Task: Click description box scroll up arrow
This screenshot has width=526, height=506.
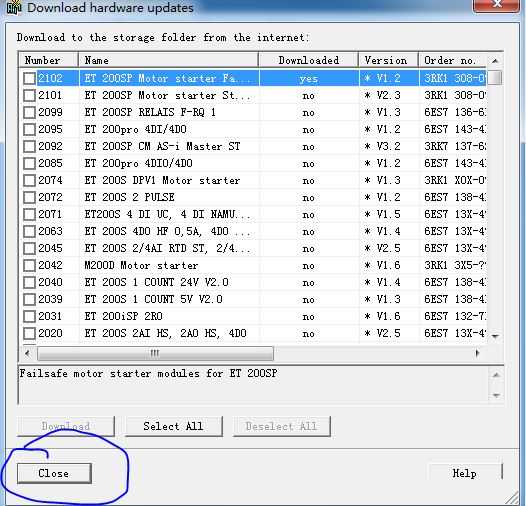Action: 496,375
